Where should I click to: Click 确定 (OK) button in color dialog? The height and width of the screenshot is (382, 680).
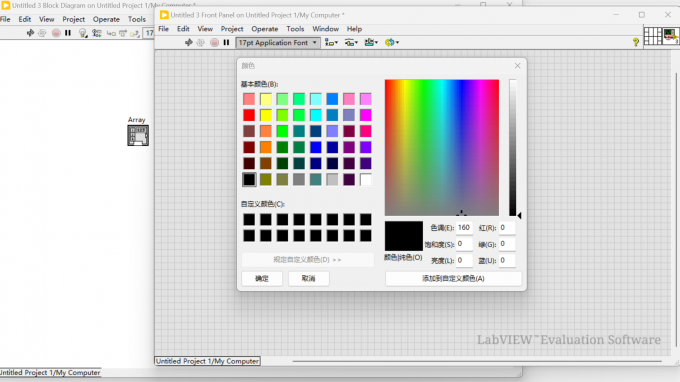(262, 278)
